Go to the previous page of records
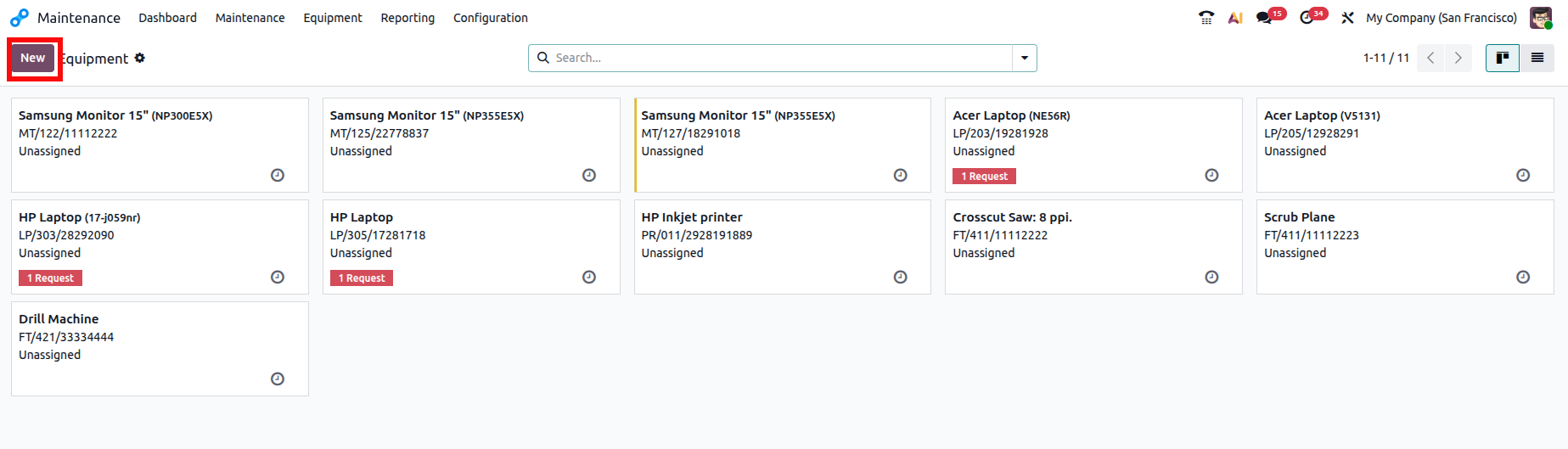 click(1431, 58)
